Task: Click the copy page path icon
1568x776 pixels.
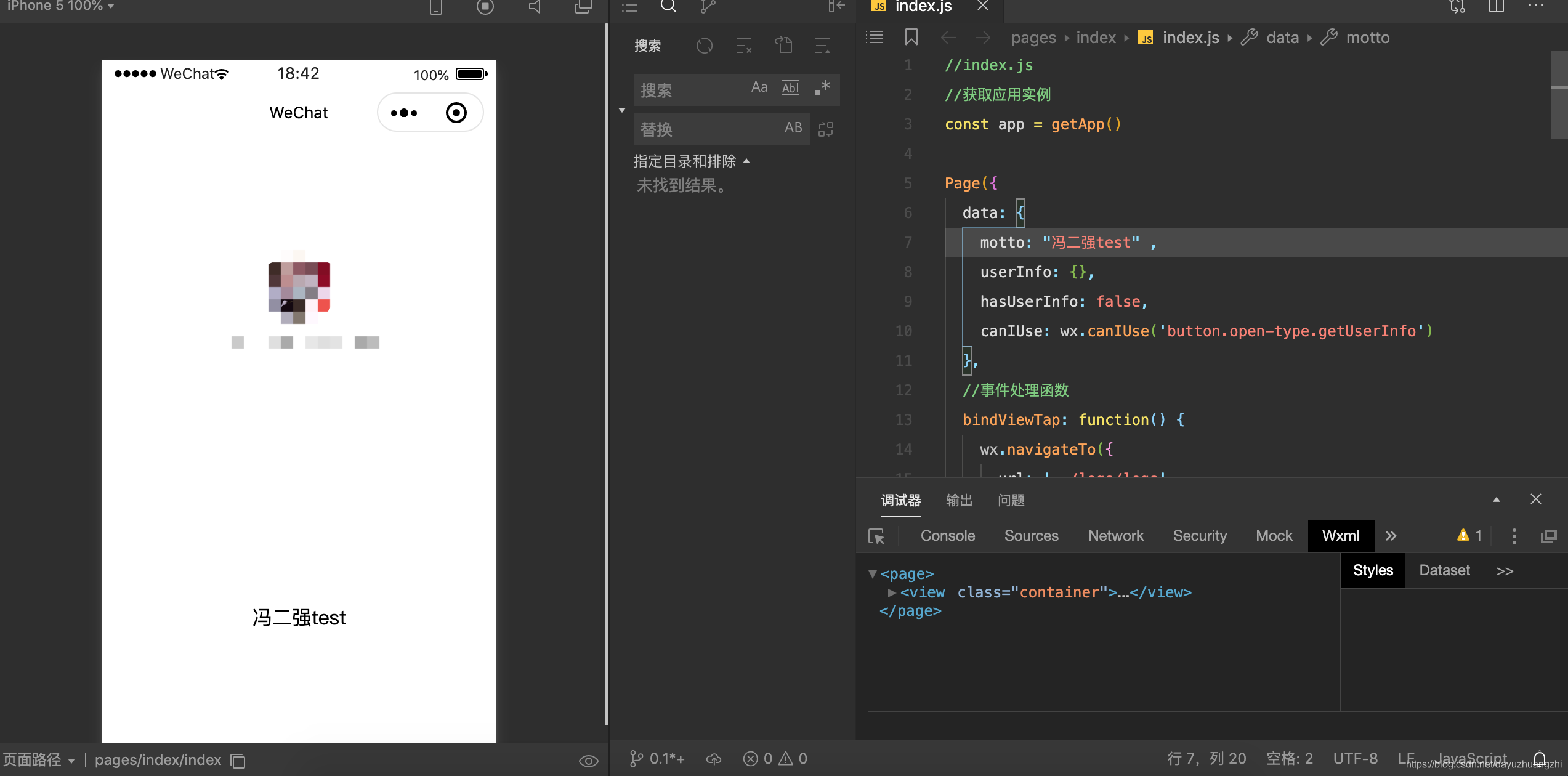Action: coord(238,761)
